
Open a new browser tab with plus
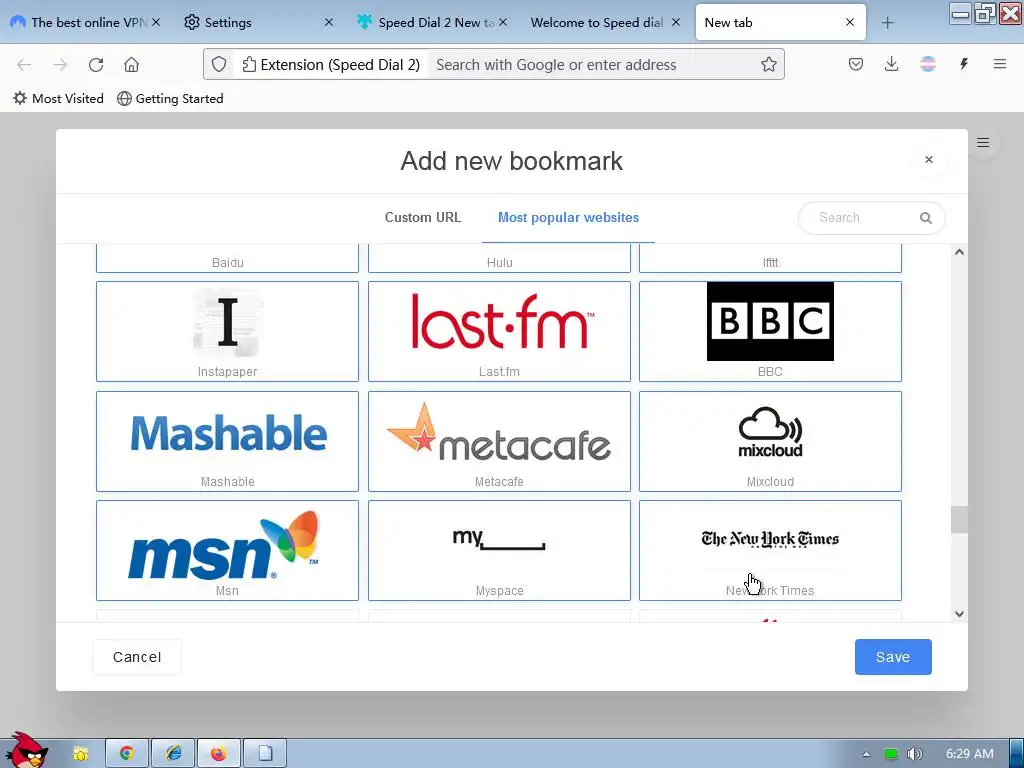(x=887, y=23)
